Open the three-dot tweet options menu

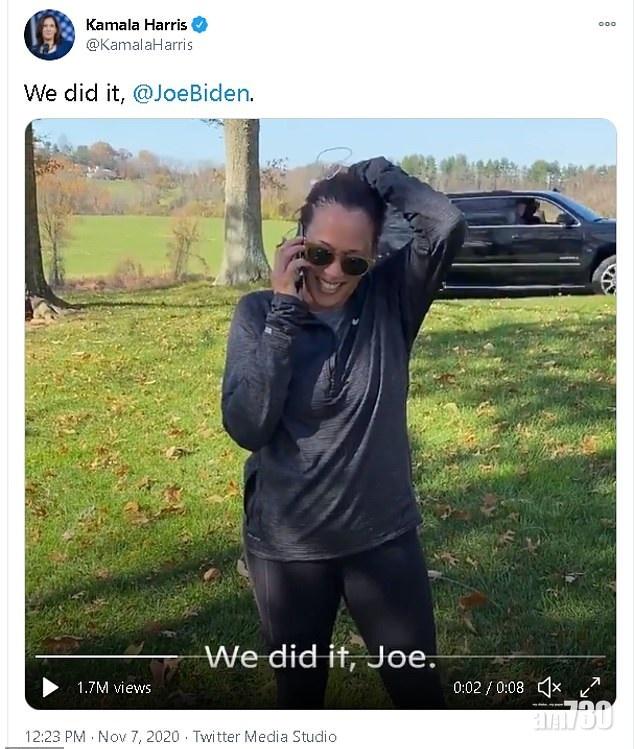pos(607,24)
